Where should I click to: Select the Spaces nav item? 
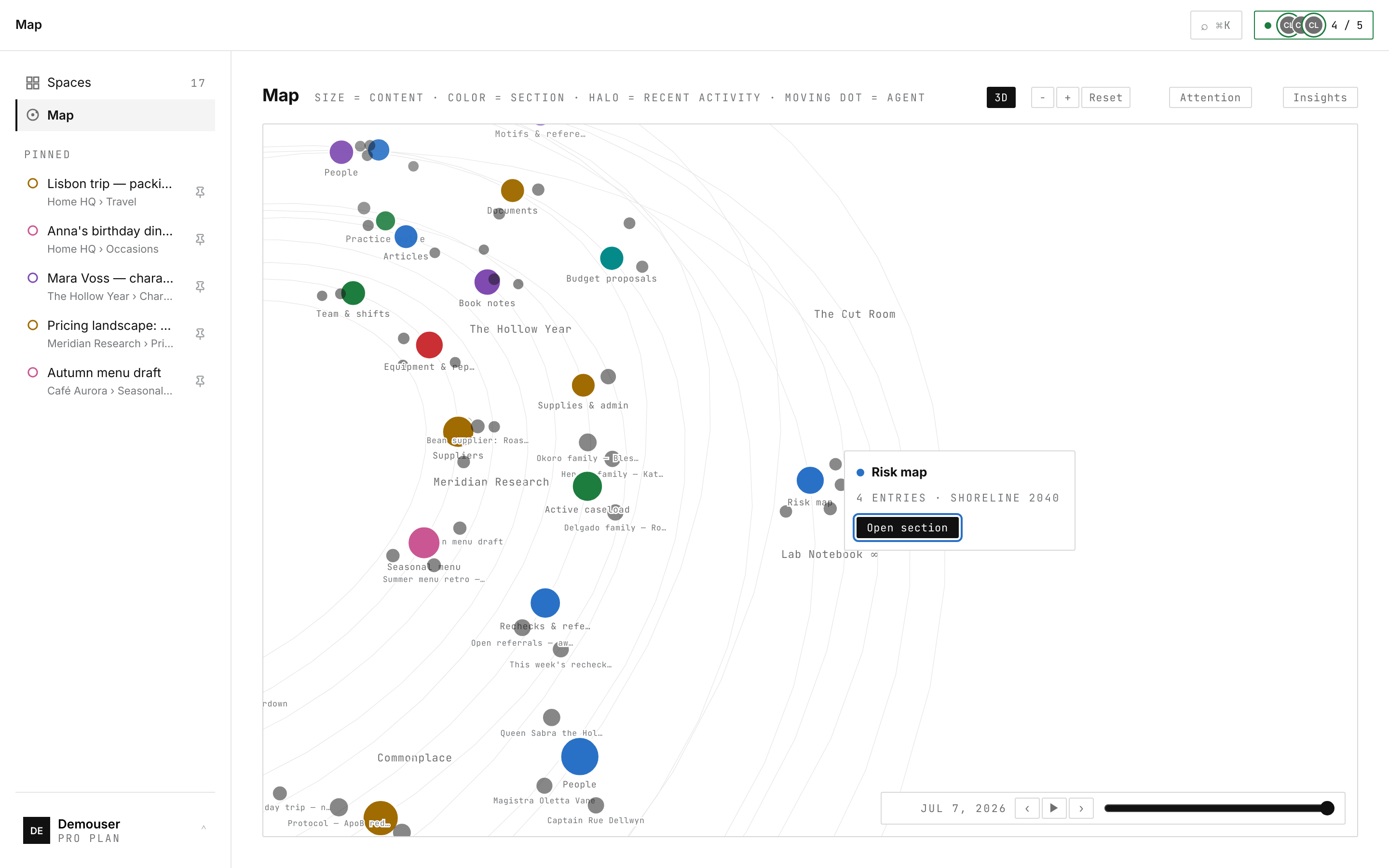[115, 82]
